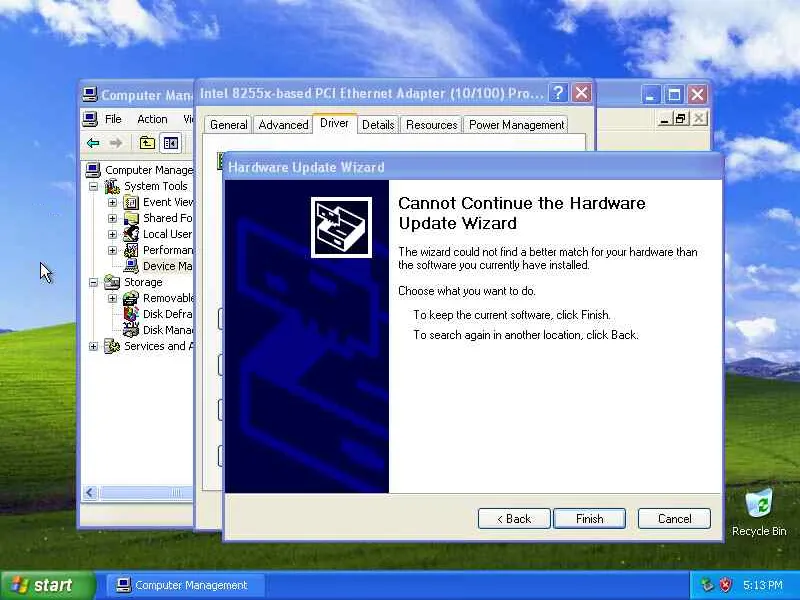The height and width of the screenshot is (600, 800).
Task: Click the Forward arrow toolbar icon
Action: pyautogui.click(x=116, y=143)
